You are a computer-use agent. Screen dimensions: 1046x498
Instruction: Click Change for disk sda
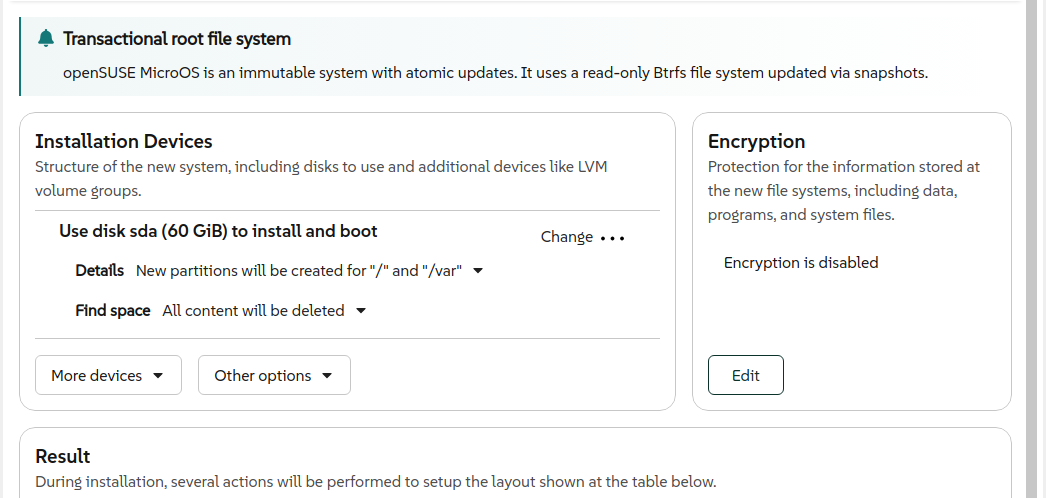(x=566, y=237)
